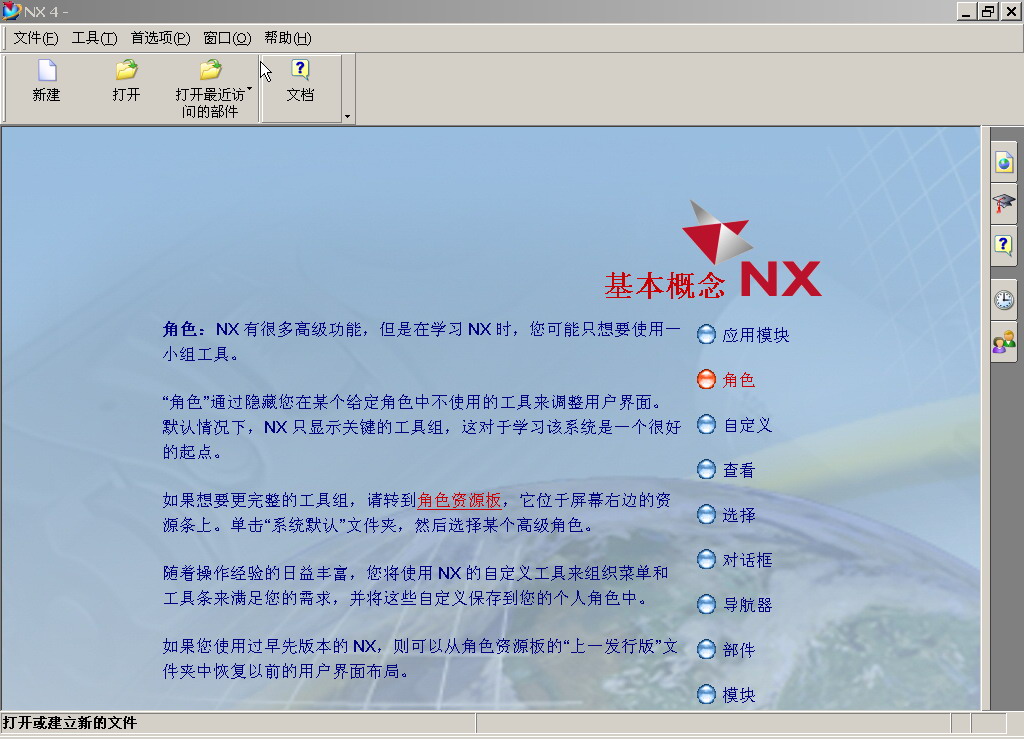Follow the 角色资源板 red hyperlink
Image resolution: width=1024 pixels, height=739 pixels.
[x=459, y=500]
